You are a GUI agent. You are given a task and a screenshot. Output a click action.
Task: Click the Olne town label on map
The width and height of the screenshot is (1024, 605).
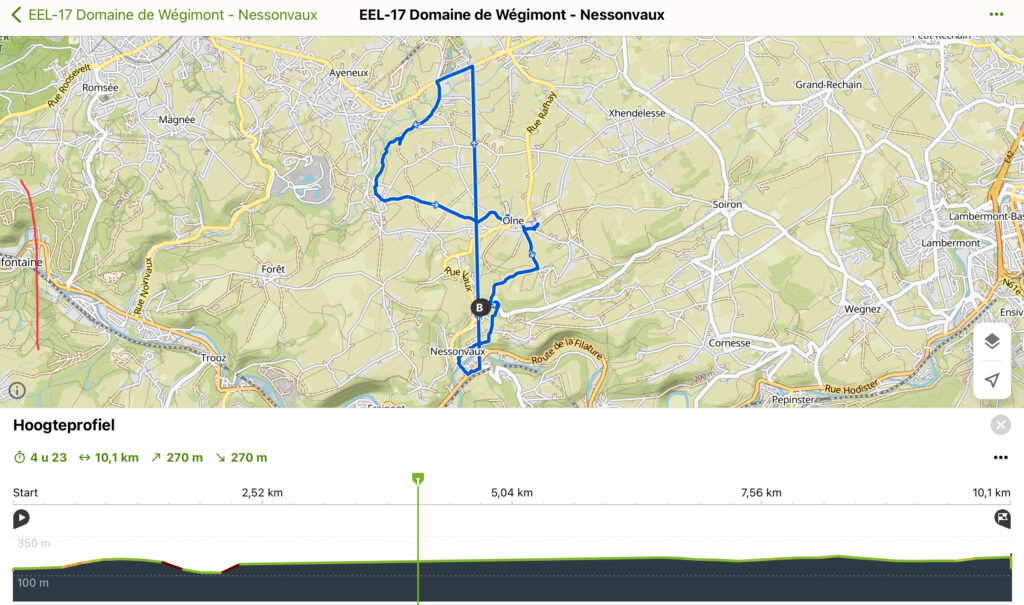pyautogui.click(x=514, y=220)
